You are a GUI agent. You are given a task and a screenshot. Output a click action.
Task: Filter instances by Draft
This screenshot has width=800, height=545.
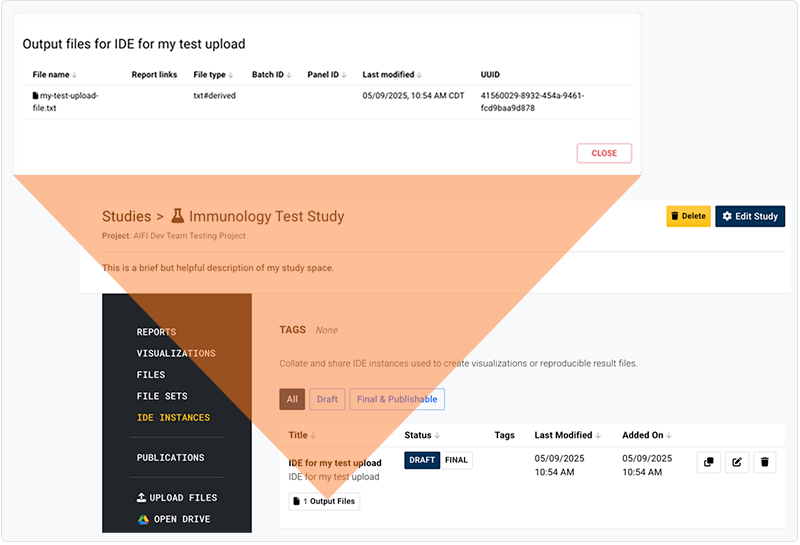(327, 399)
